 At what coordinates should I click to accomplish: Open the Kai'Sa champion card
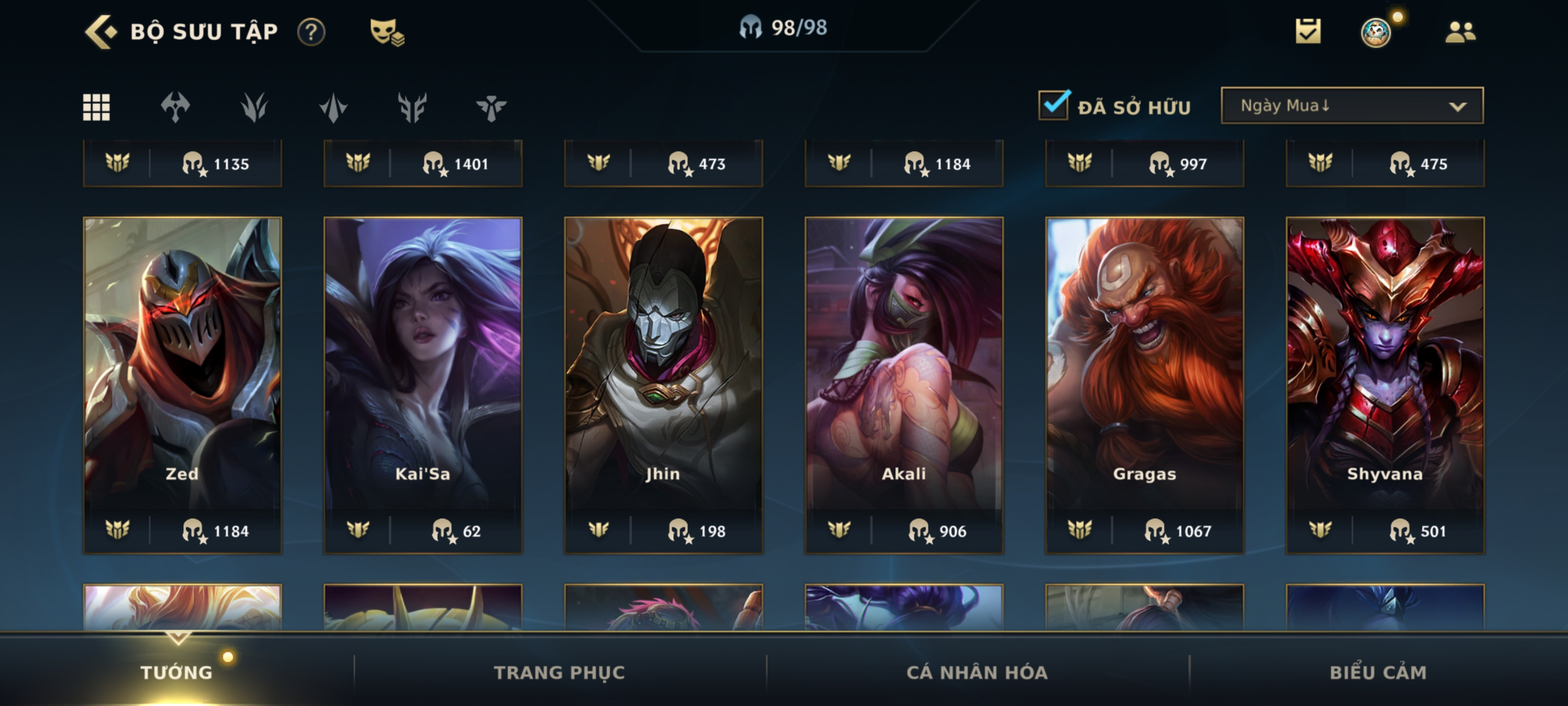coord(422,385)
